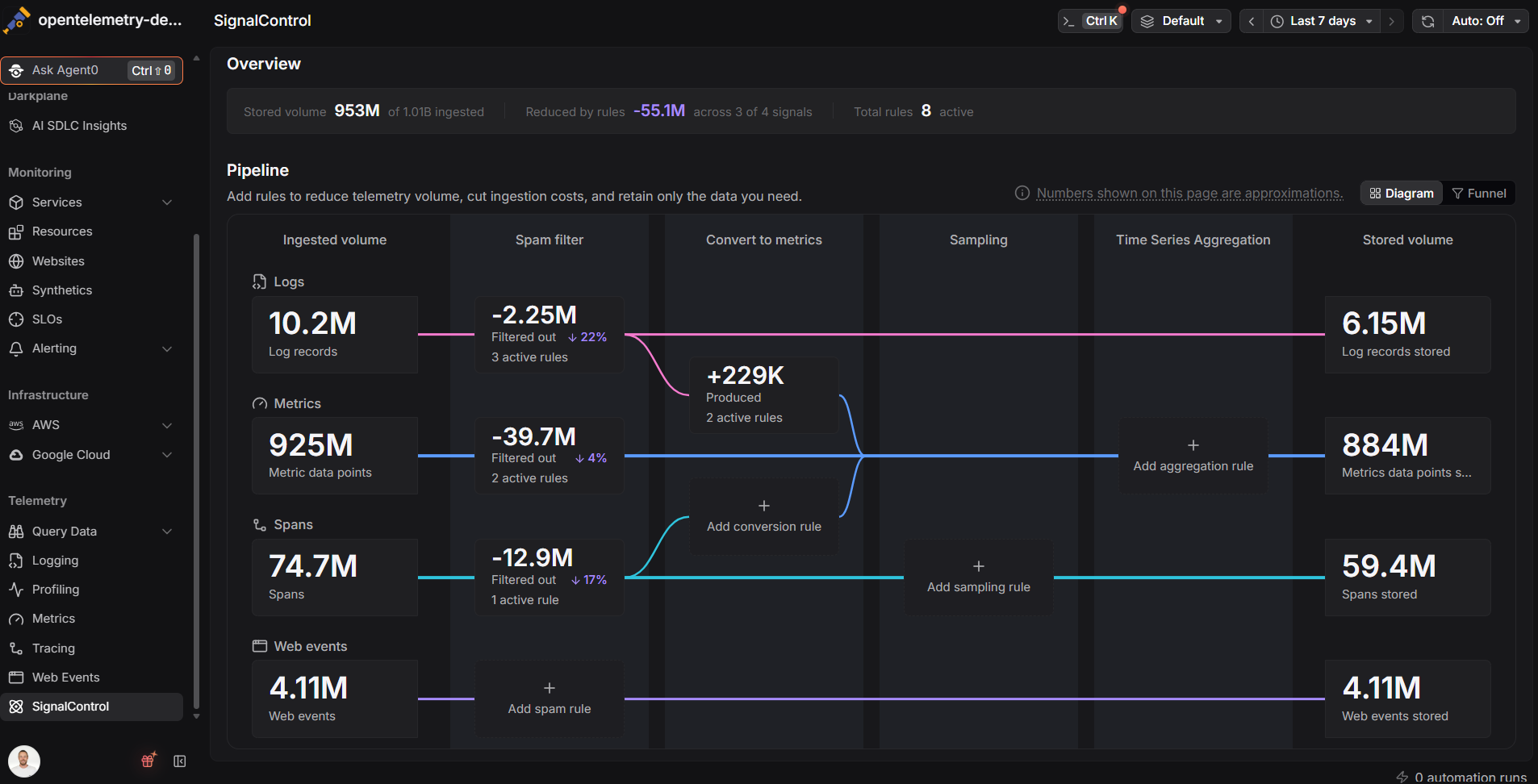Expand the Google Cloud menu chevron
Screen dimensions: 1538x784
[x=167, y=455]
